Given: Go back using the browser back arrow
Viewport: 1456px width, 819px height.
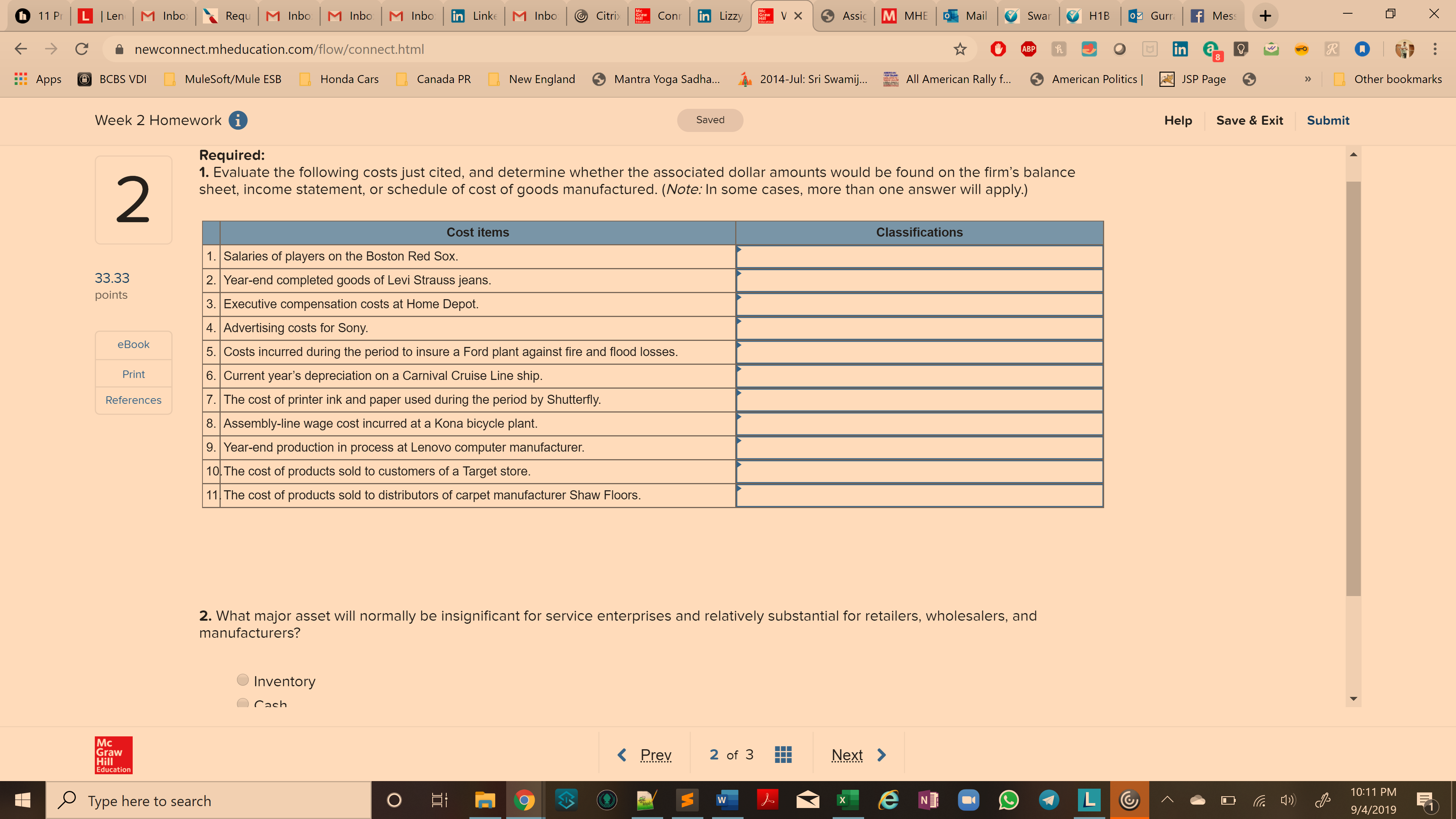Looking at the screenshot, I should [21, 49].
